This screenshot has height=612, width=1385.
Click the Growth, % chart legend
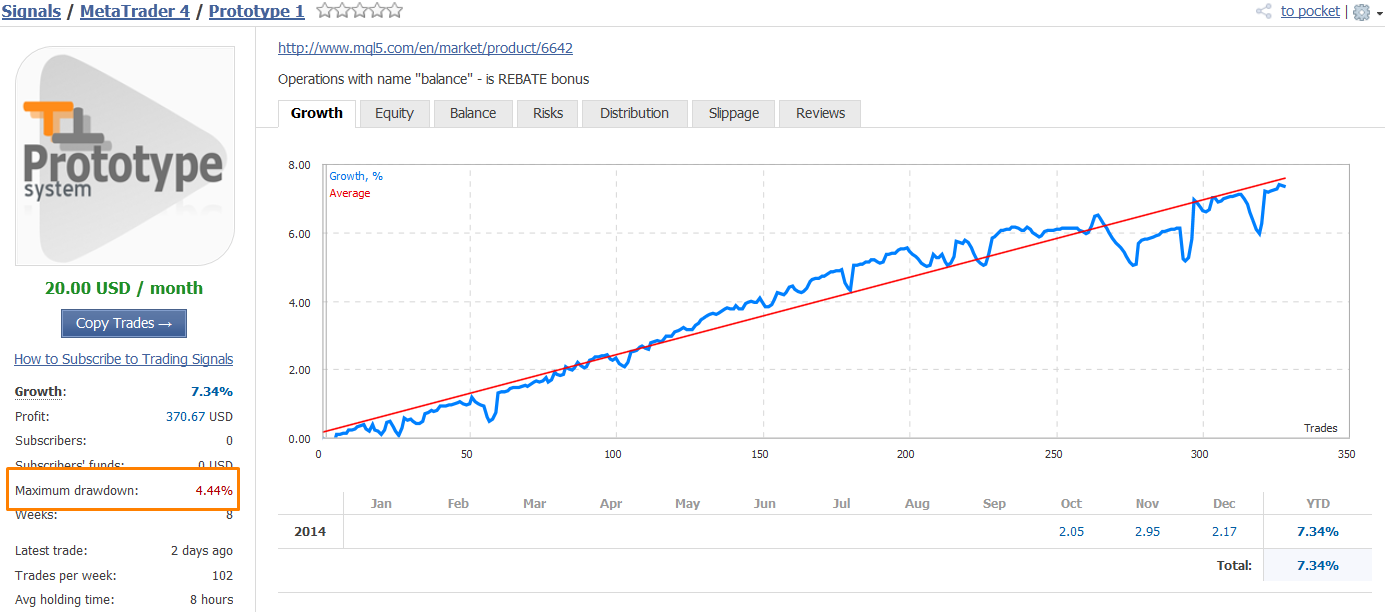(356, 176)
